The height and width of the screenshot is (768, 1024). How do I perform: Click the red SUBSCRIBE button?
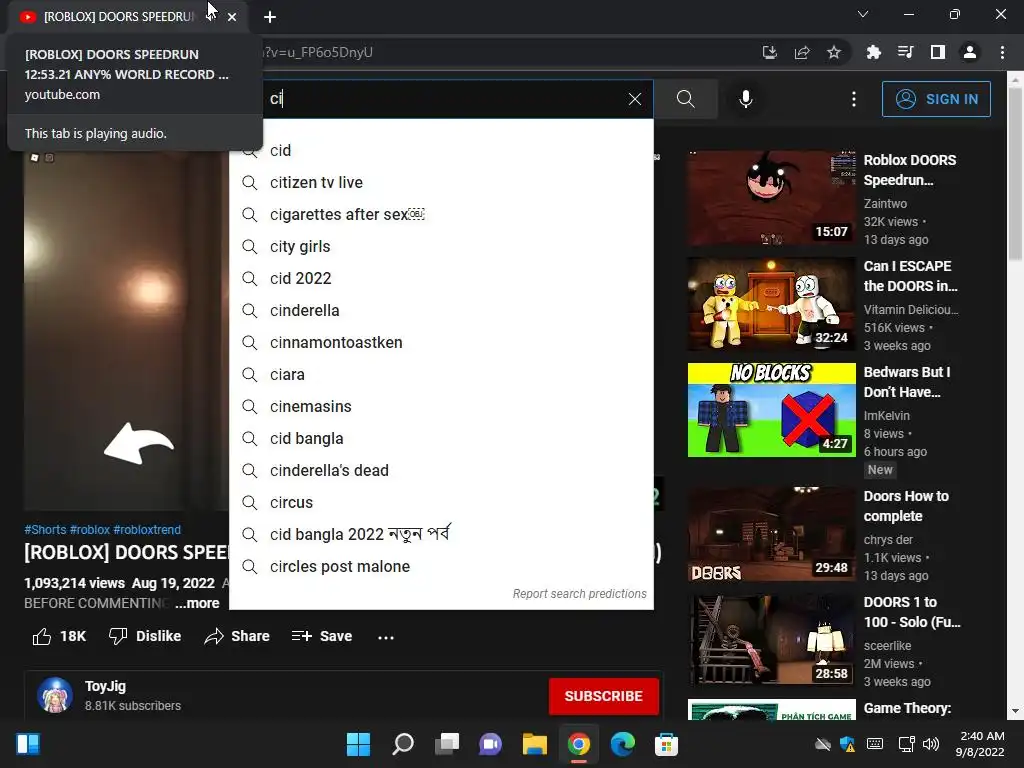603,696
